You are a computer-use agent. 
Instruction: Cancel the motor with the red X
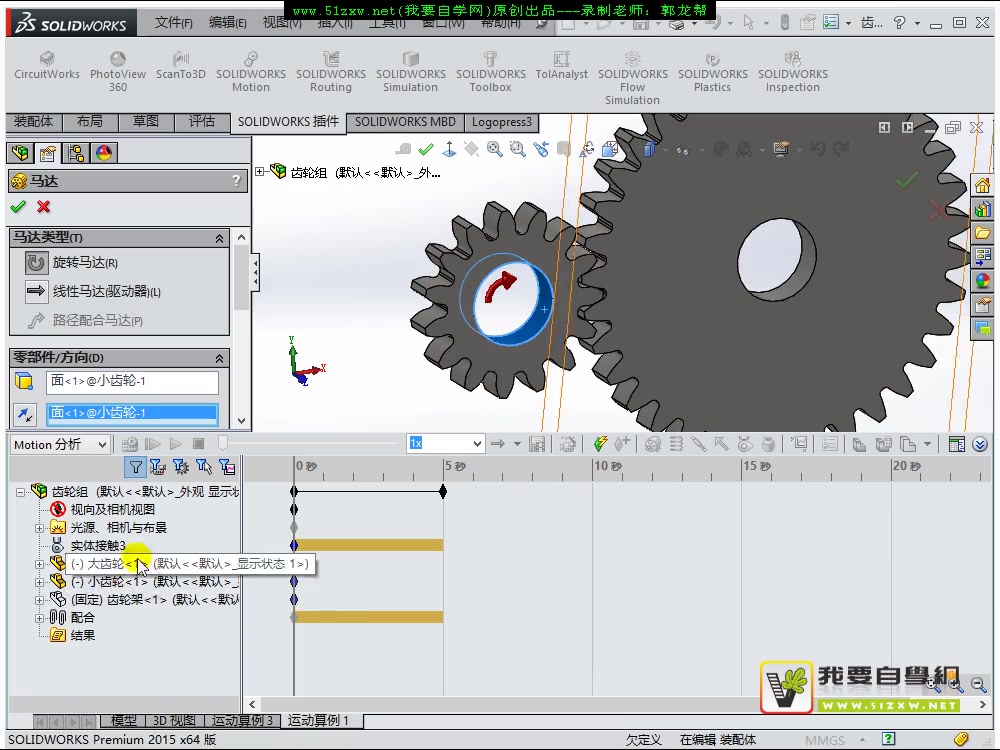(x=43, y=207)
